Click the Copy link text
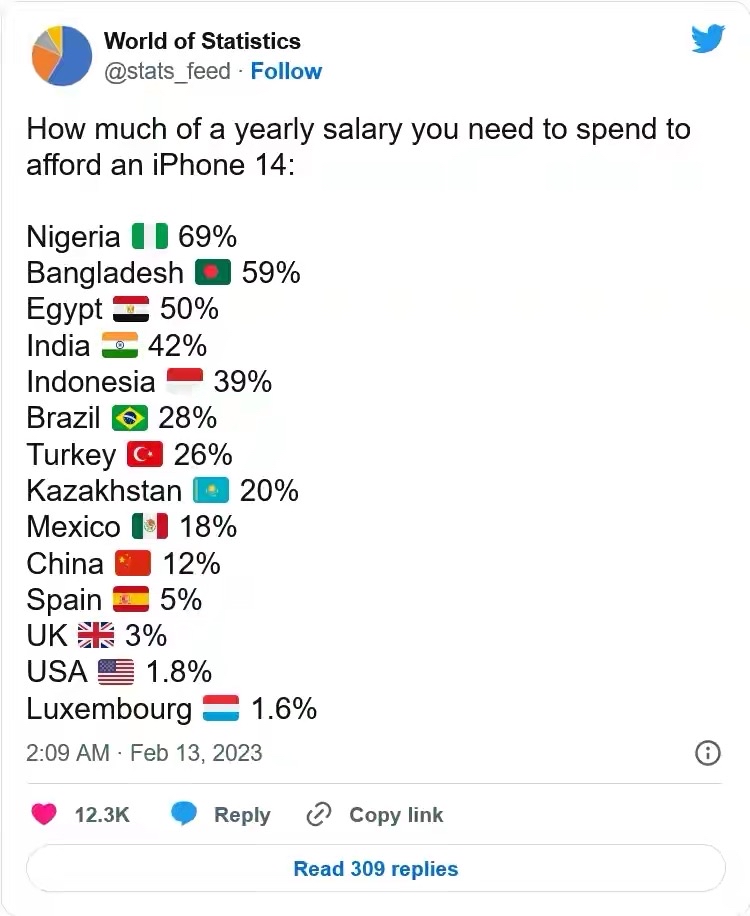Viewport: 750px width, 916px height. [396, 815]
